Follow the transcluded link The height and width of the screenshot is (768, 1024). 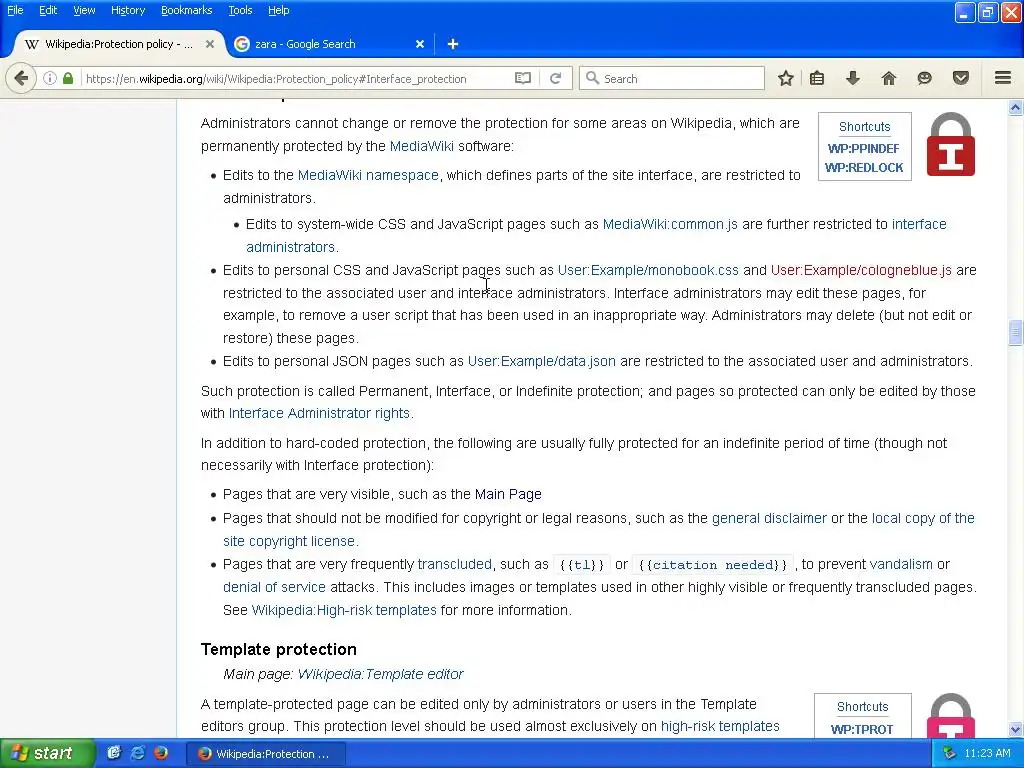tap(455, 564)
